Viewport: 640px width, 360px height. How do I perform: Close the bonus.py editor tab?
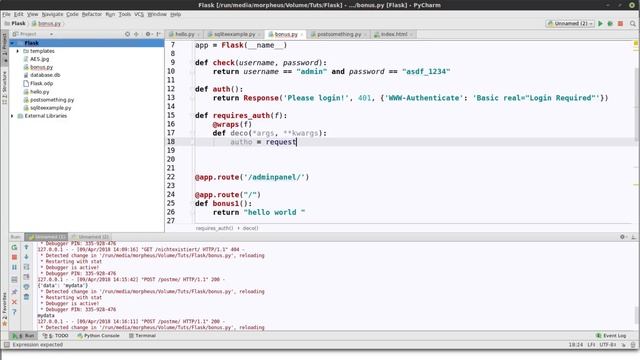point(302,35)
